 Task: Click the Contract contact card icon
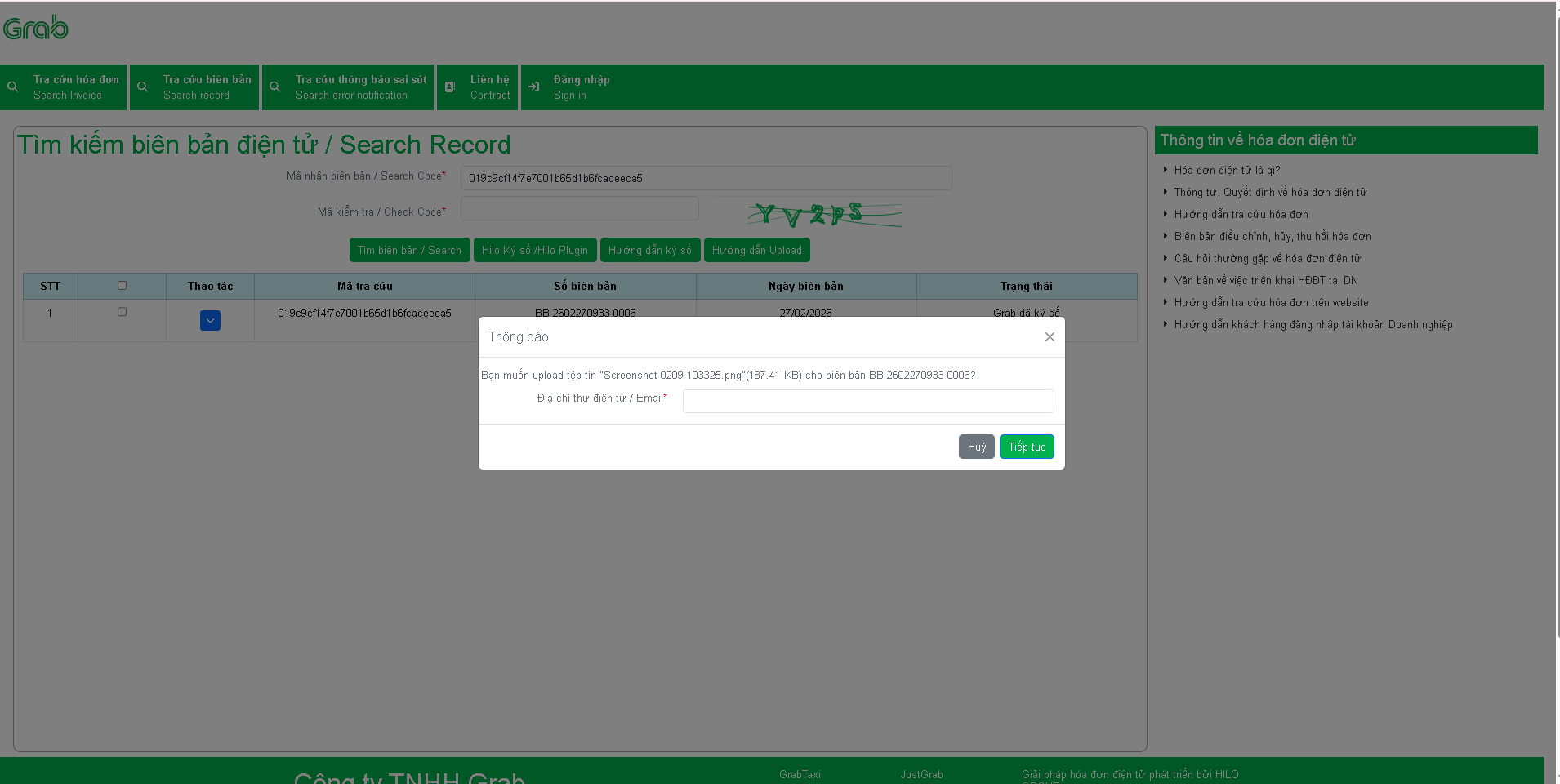pos(450,87)
